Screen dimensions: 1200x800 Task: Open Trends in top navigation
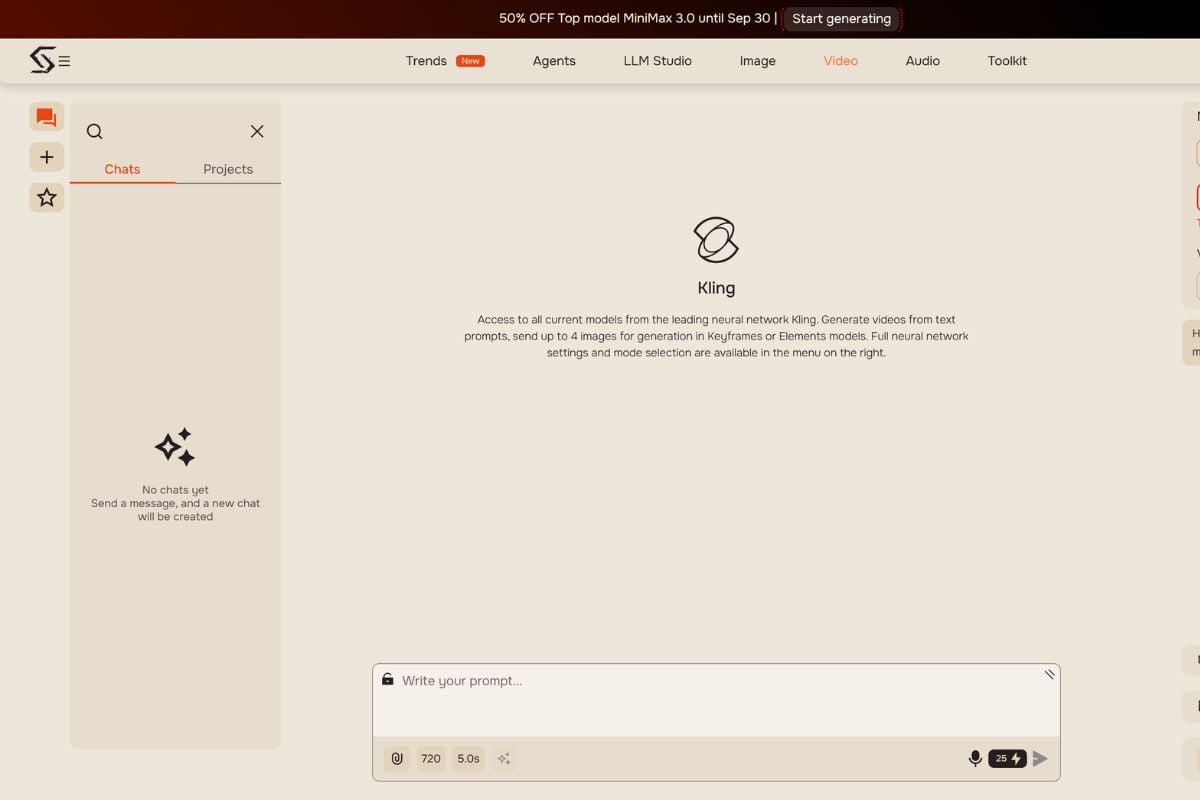[x=426, y=61]
